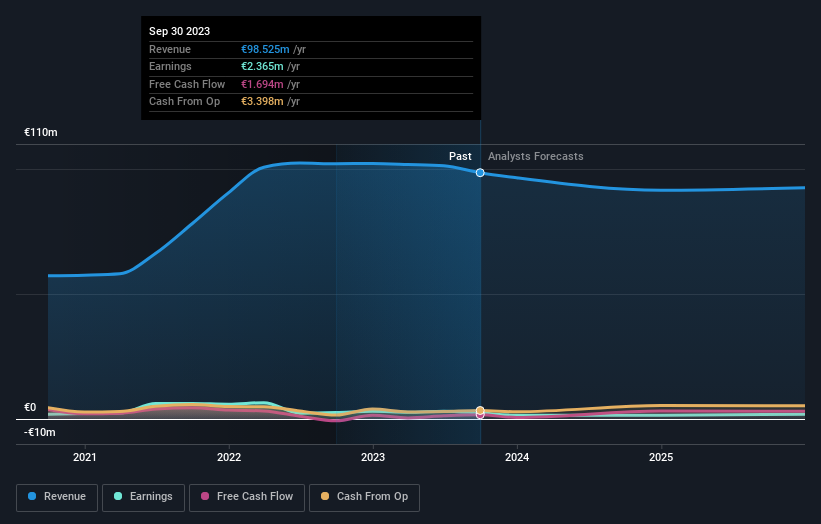Click the orange Cash From Op data point marker
Viewport: 821px width, 524px height.
pos(480,410)
